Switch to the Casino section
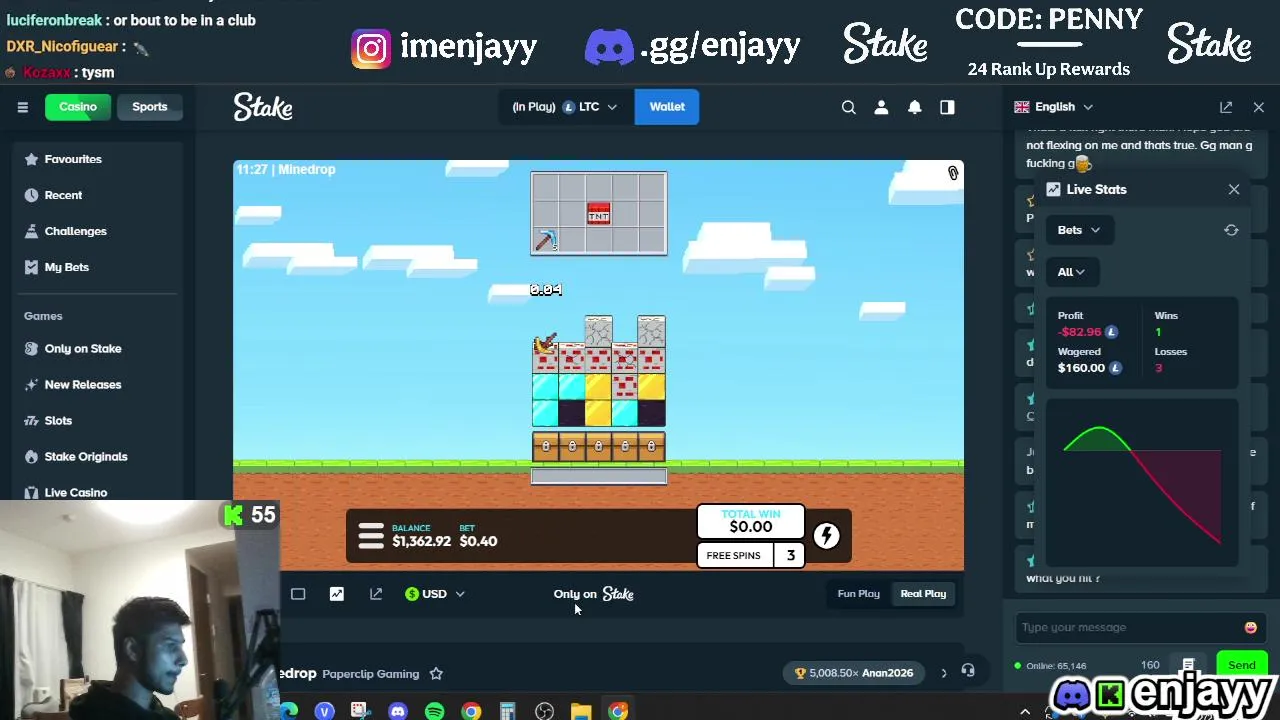Image resolution: width=1280 pixels, height=720 pixels. [78, 107]
